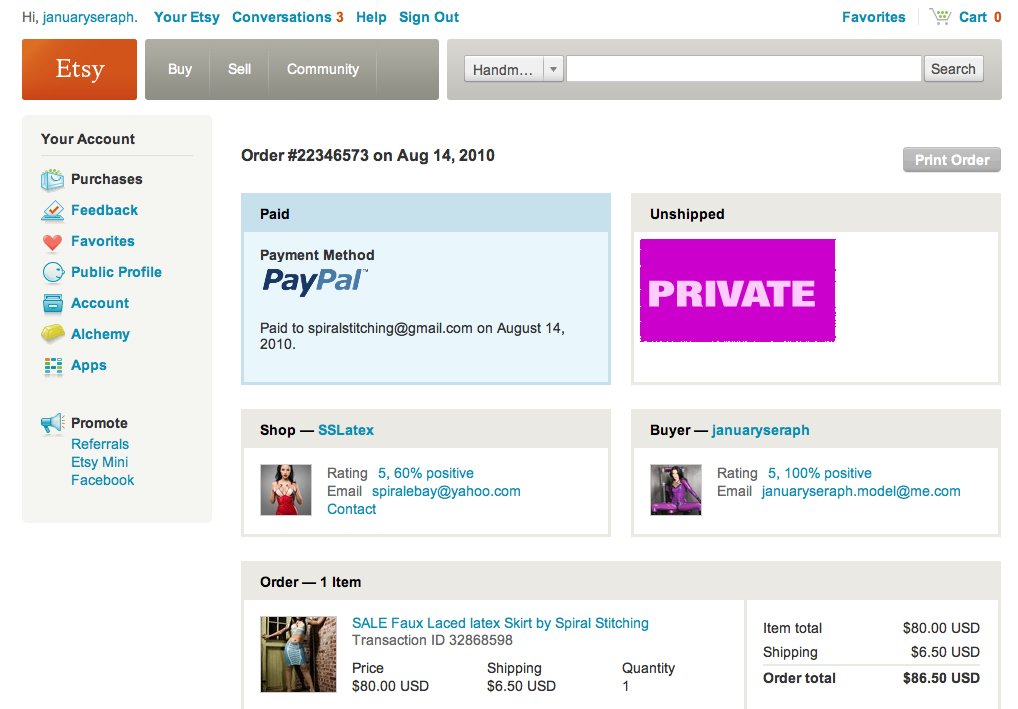The height and width of the screenshot is (709, 1018).
Task: Go to Etsy home via orange logo
Action: (x=79, y=69)
